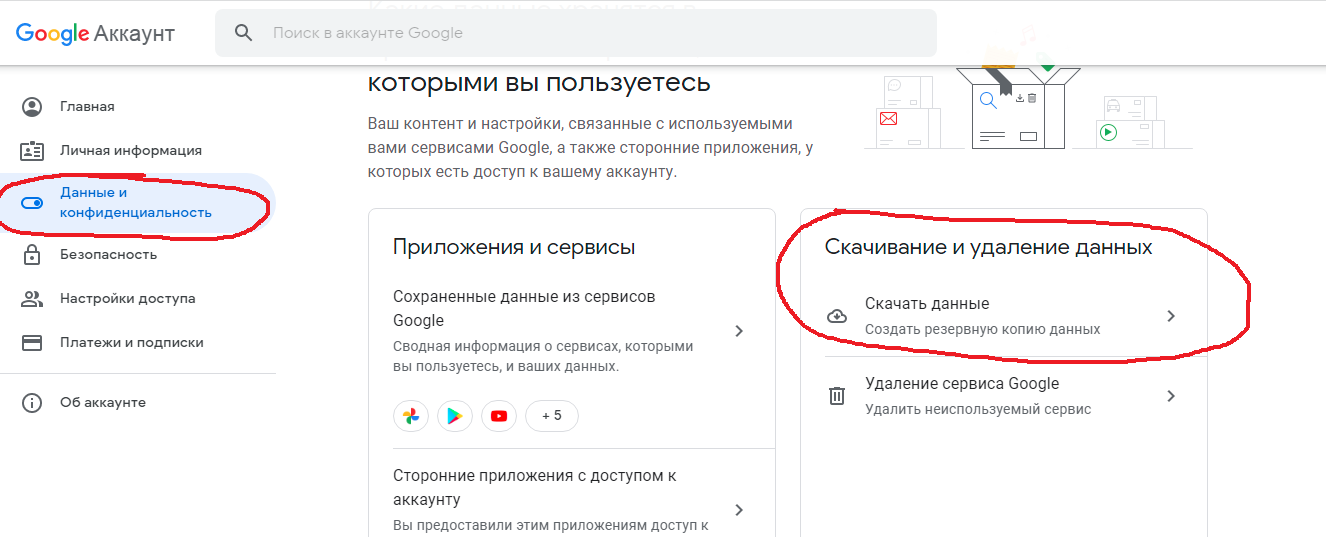Expand chevron beside Скачать данные
Image resolution: width=1326 pixels, height=537 pixels.
(1171, 316)
